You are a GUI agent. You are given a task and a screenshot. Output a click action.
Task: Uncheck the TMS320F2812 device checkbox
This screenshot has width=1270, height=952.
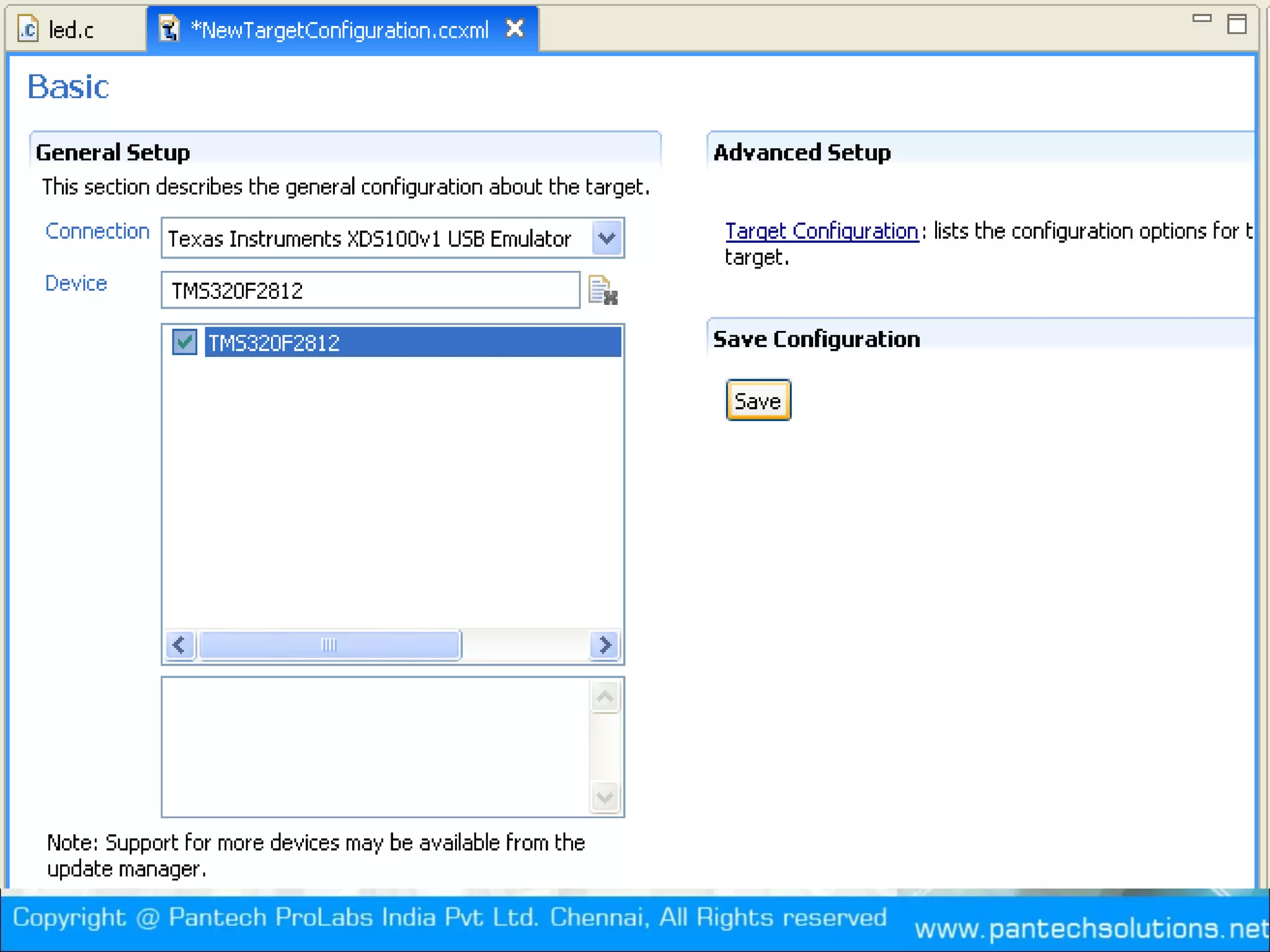point(184,342)
